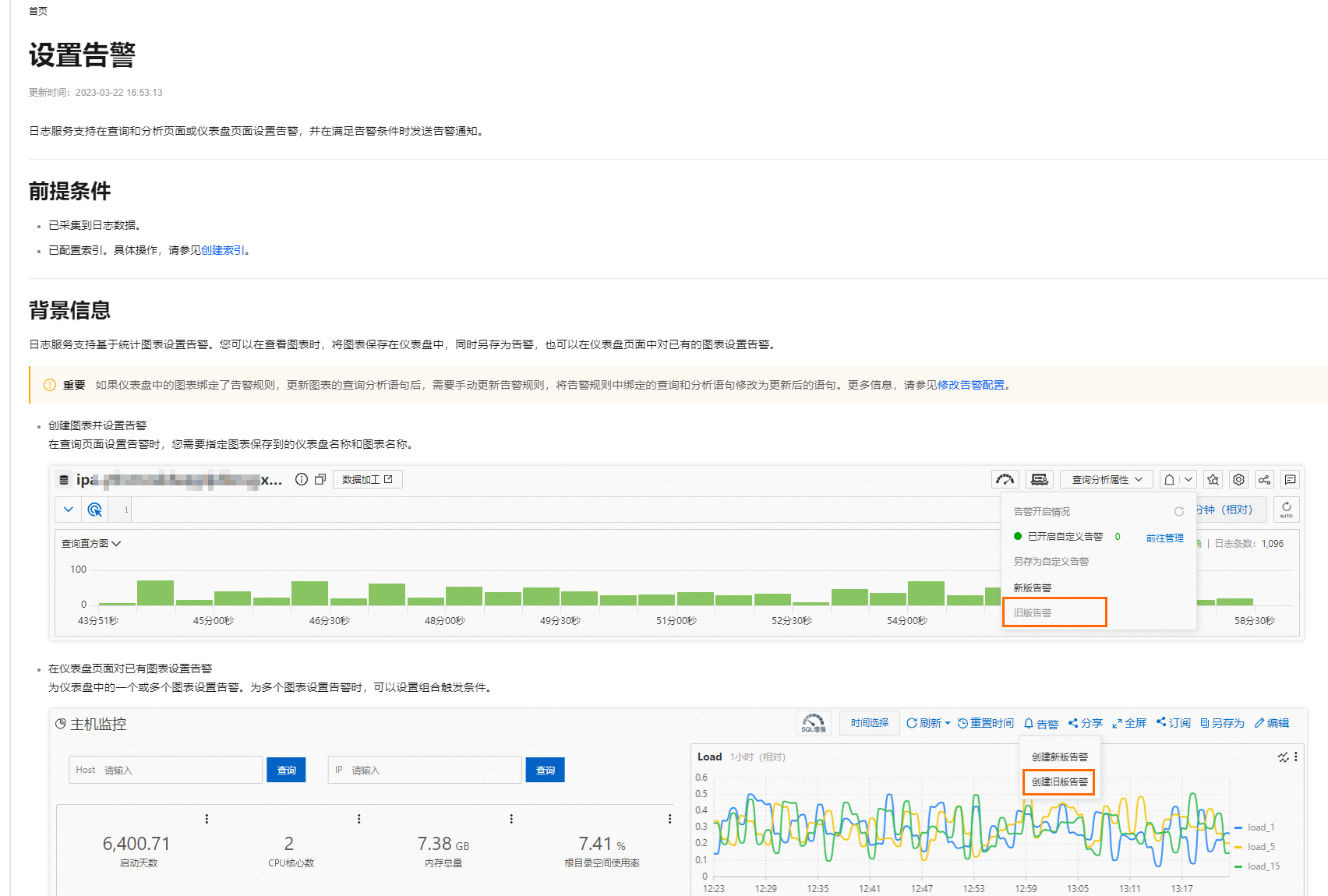
Task: Click the cursor query mode icon
Action: click(94, 510)
